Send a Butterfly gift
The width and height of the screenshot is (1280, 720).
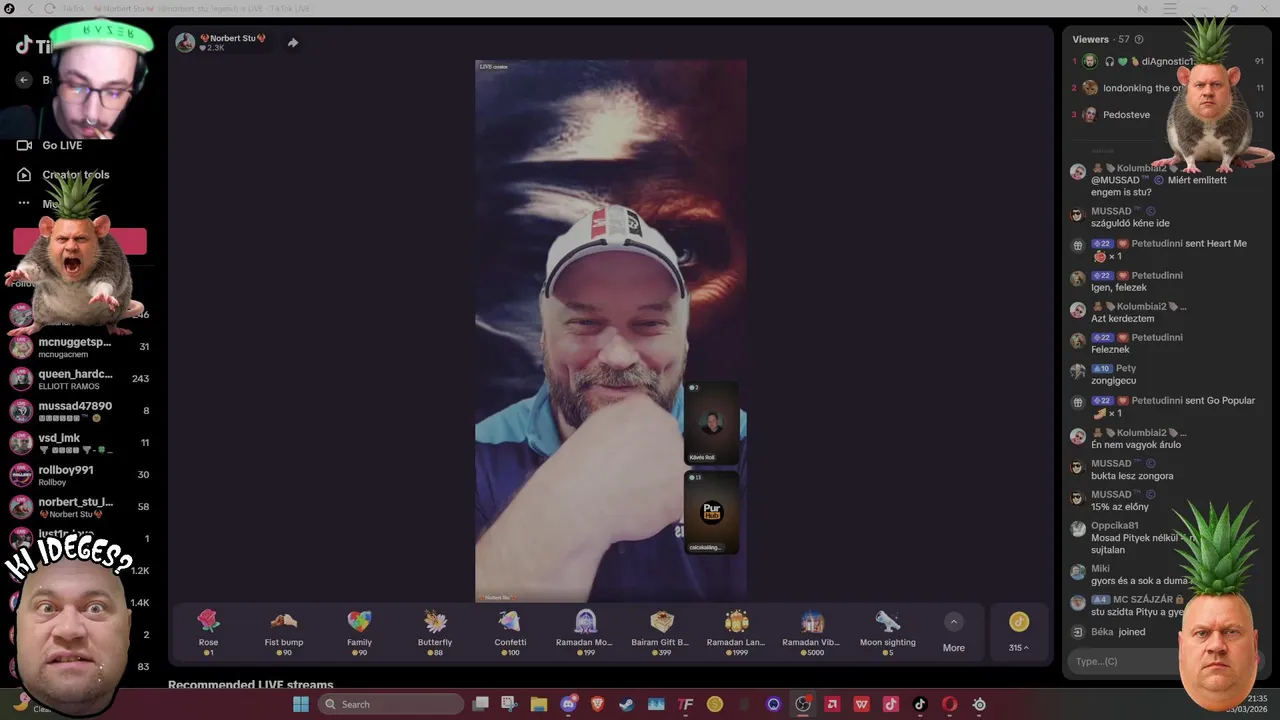[x=435, y=632]
